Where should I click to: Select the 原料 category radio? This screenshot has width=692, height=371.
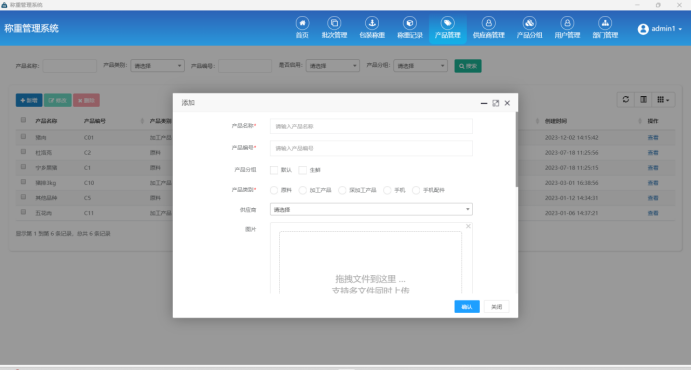pos(274,190)
